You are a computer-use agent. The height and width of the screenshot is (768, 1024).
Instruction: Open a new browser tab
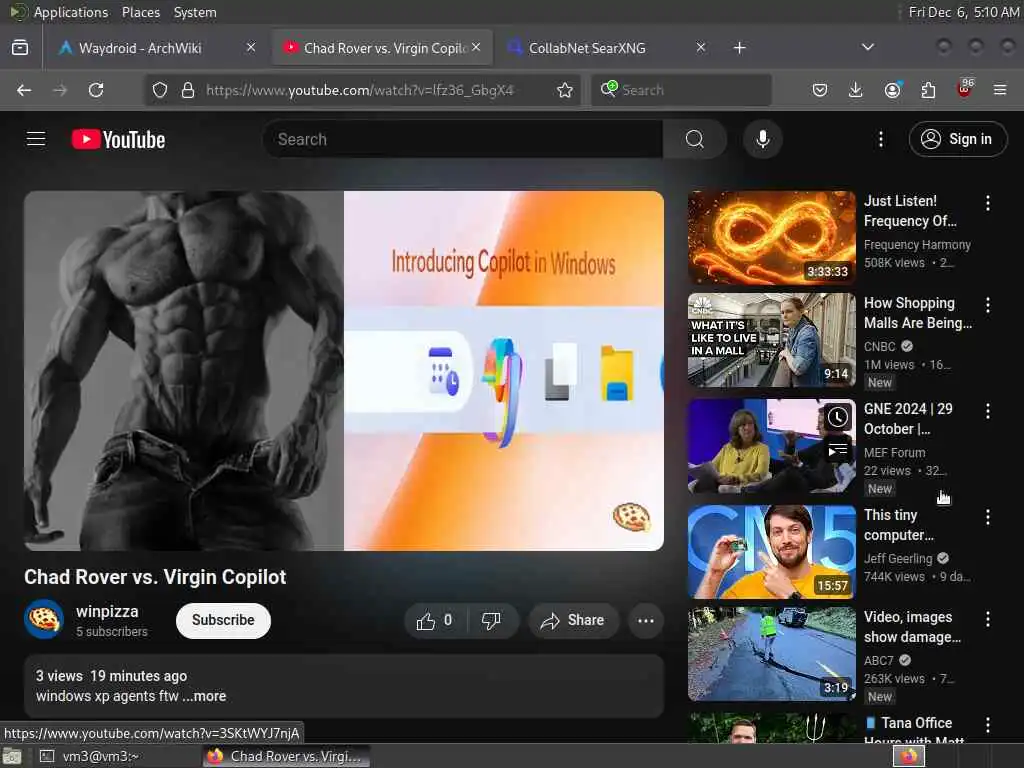739,48
